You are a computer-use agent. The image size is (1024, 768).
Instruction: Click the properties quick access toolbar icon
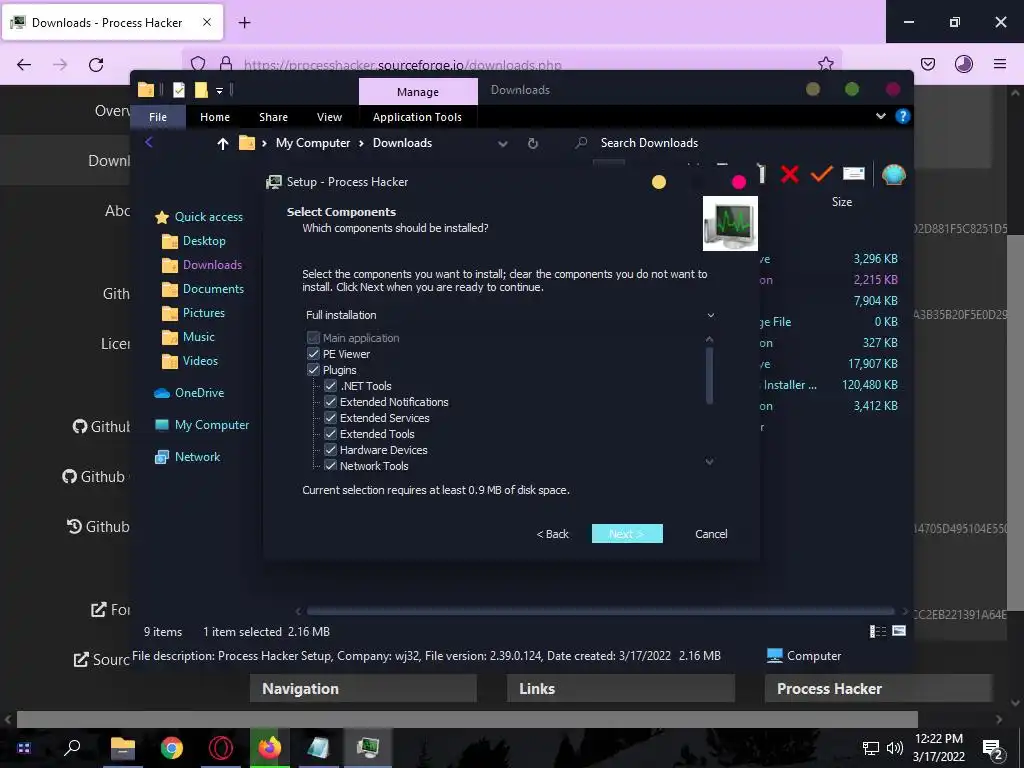click(x=178, y=89)
